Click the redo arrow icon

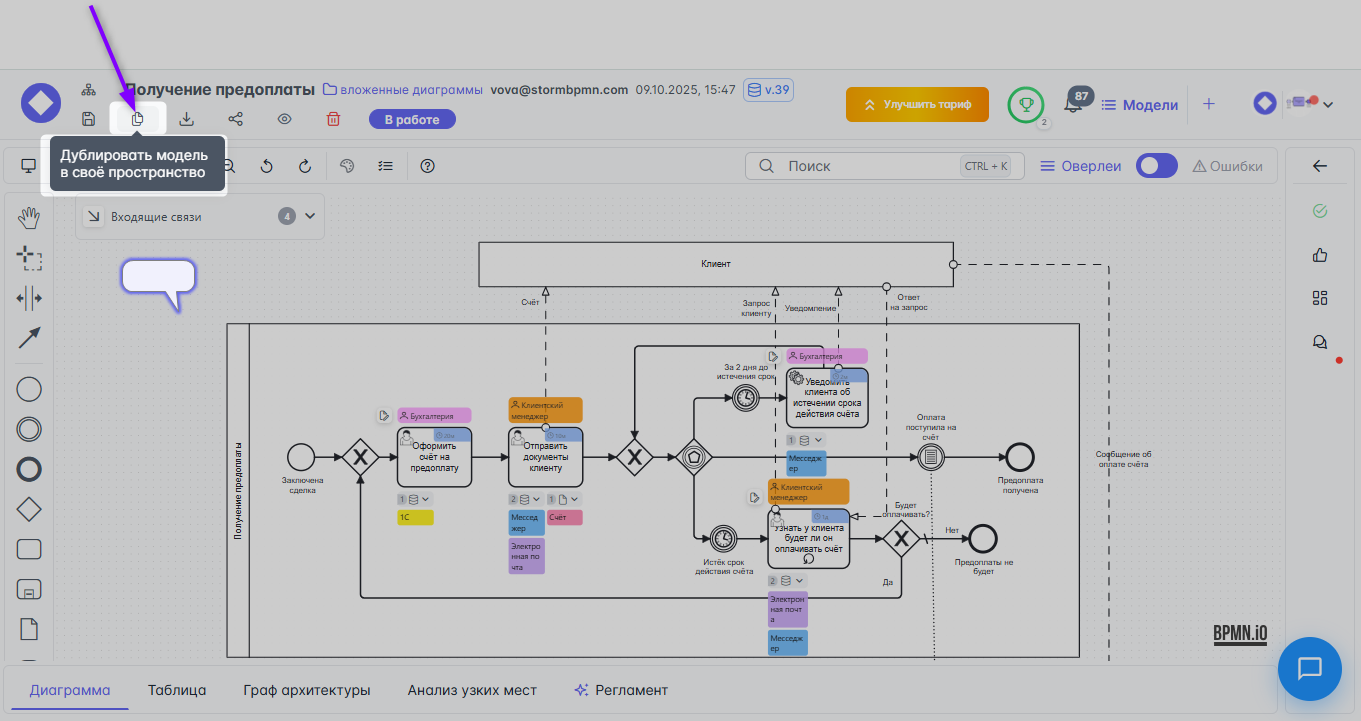point(306,166)
